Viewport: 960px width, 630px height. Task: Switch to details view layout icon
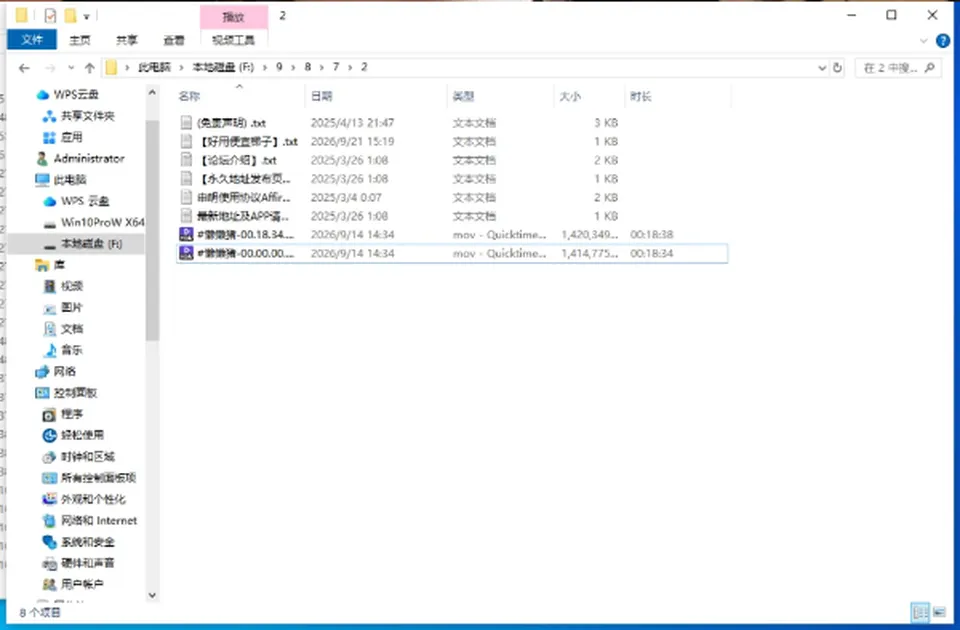point(920,612)
